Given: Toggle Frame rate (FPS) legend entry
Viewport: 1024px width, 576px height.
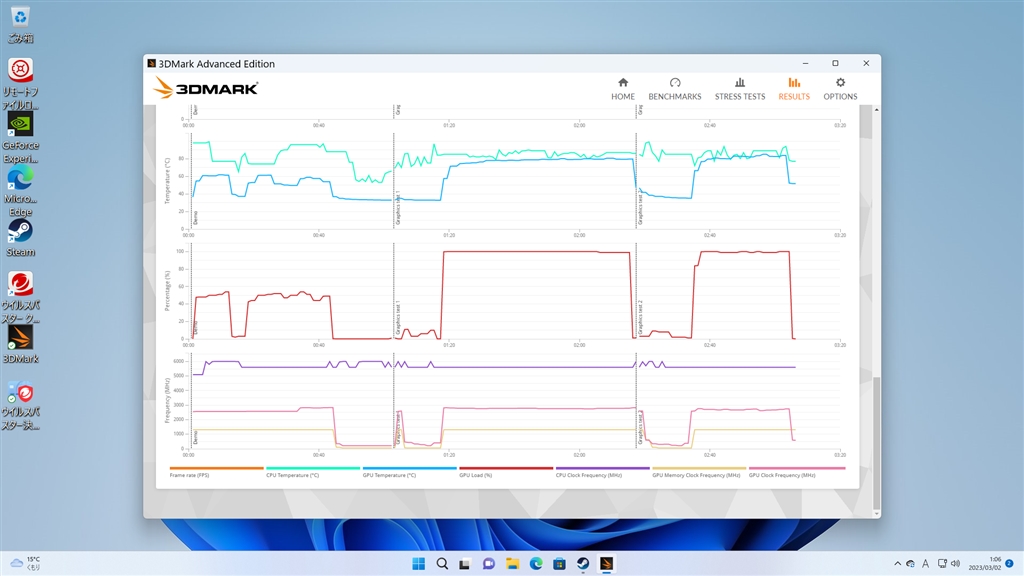Looking at the screenshot, I should (216, 472).
